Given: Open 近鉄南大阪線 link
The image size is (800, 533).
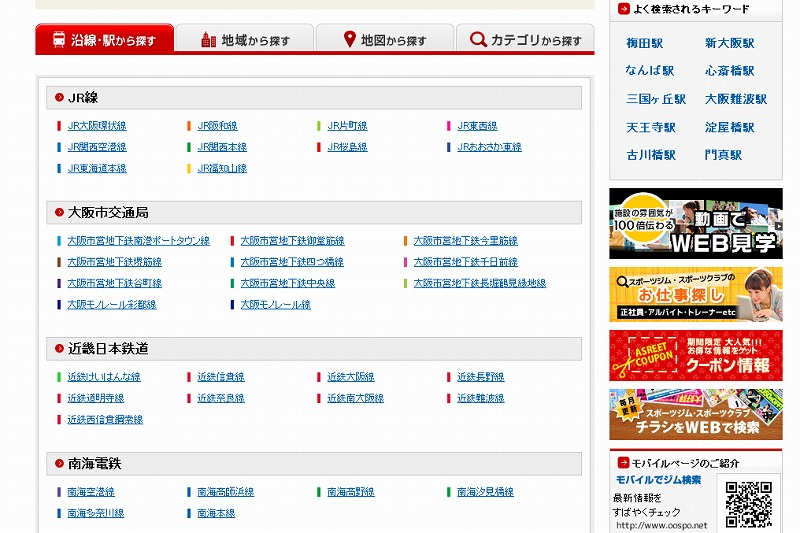Looking at the screenshot, I should pos(356,398).
